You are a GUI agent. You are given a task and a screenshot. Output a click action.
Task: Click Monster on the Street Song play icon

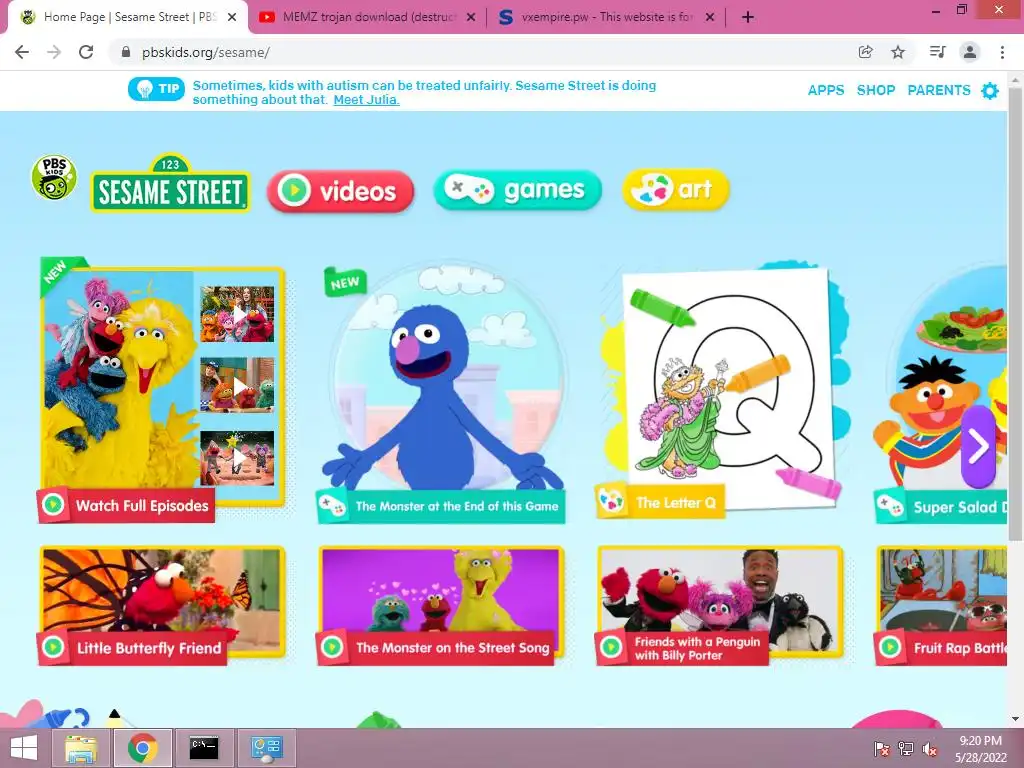click(332, 647)
